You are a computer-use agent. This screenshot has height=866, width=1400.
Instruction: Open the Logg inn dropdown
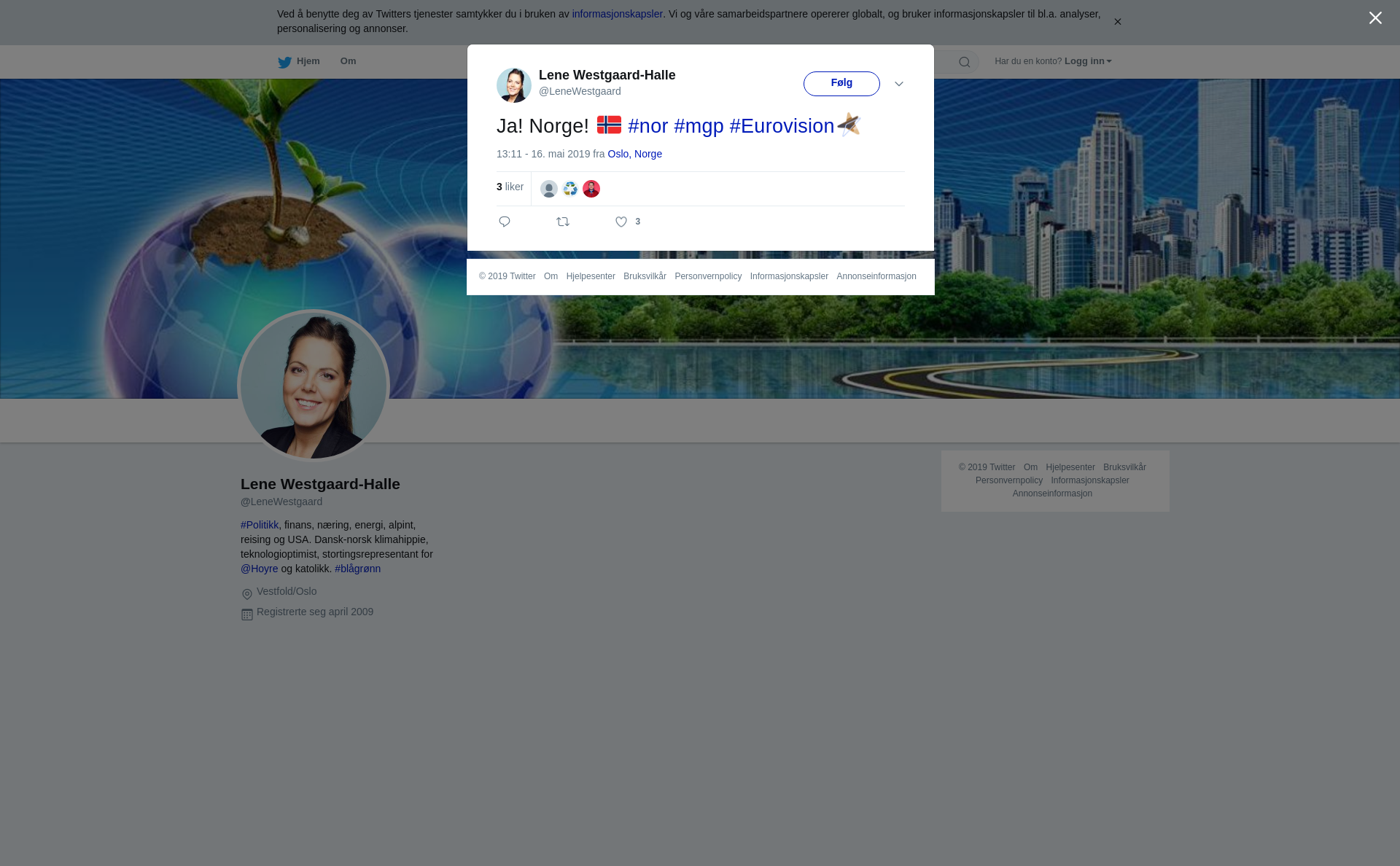1087,61
